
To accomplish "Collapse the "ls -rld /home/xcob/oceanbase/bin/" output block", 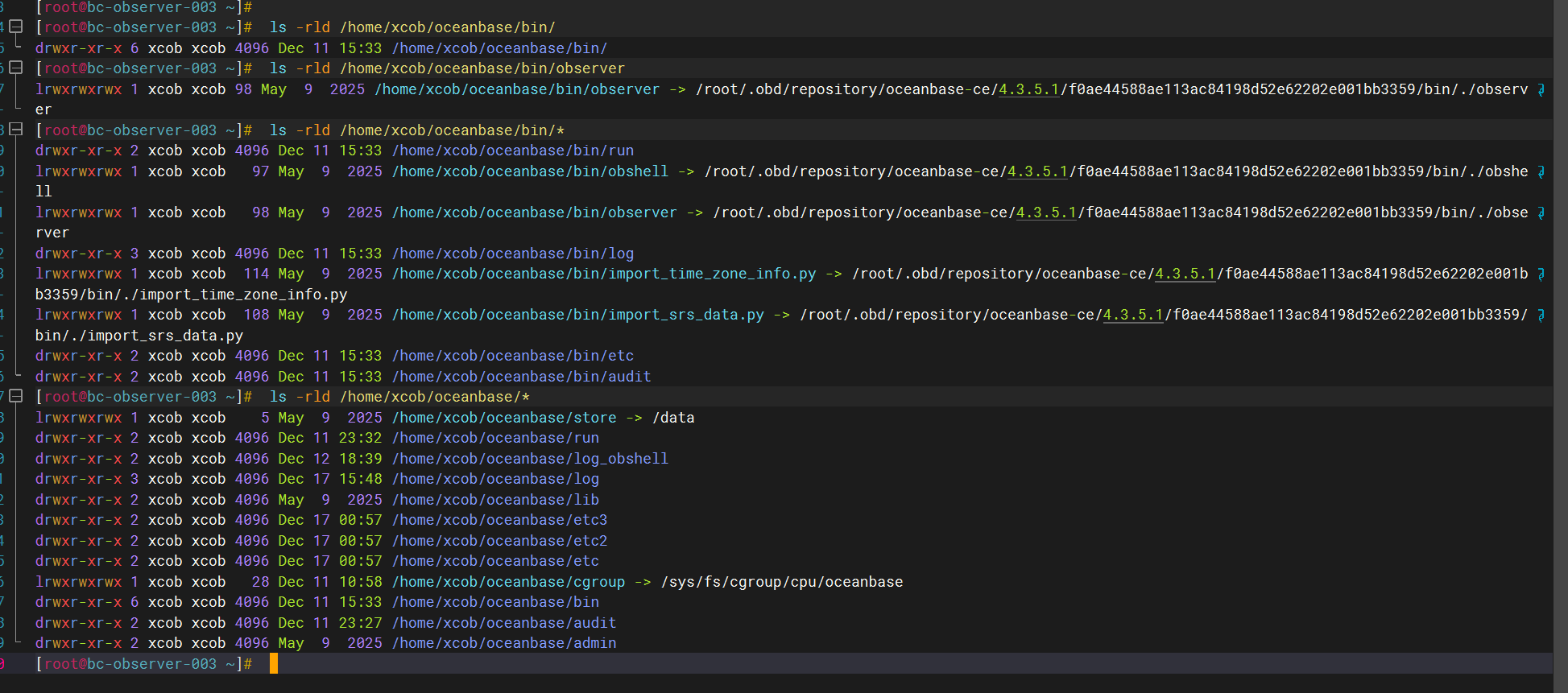I will coord(15,27).
